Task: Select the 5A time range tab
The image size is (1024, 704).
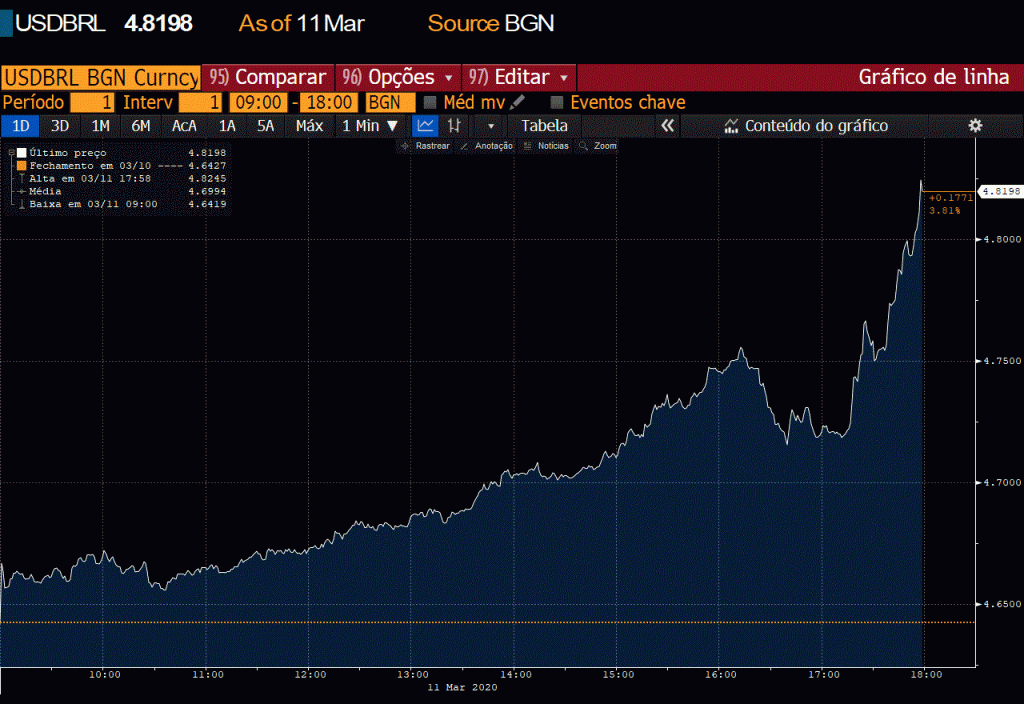Action: tap(265, 126)
